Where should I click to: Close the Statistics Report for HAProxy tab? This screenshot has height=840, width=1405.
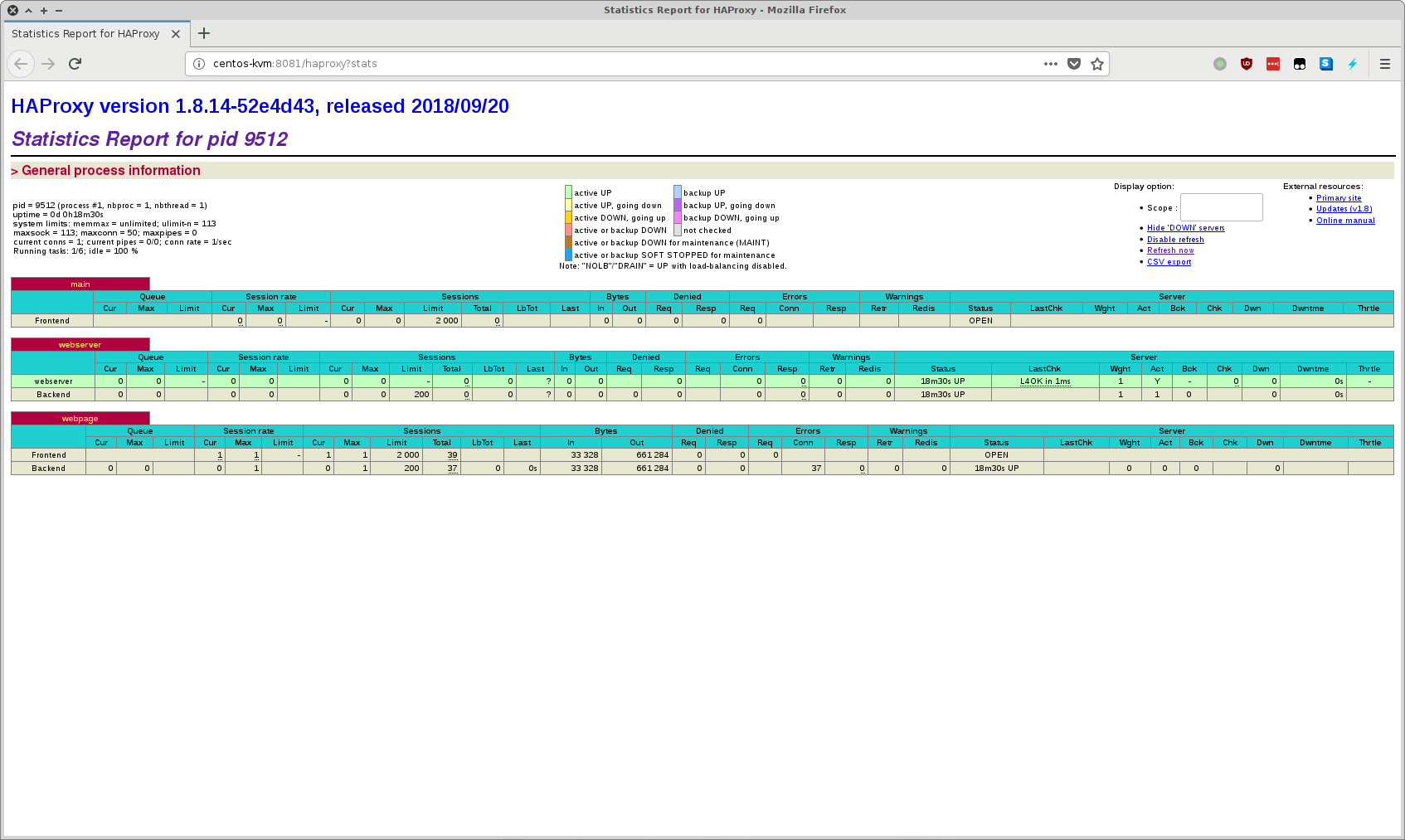click(x=176, y=34)
